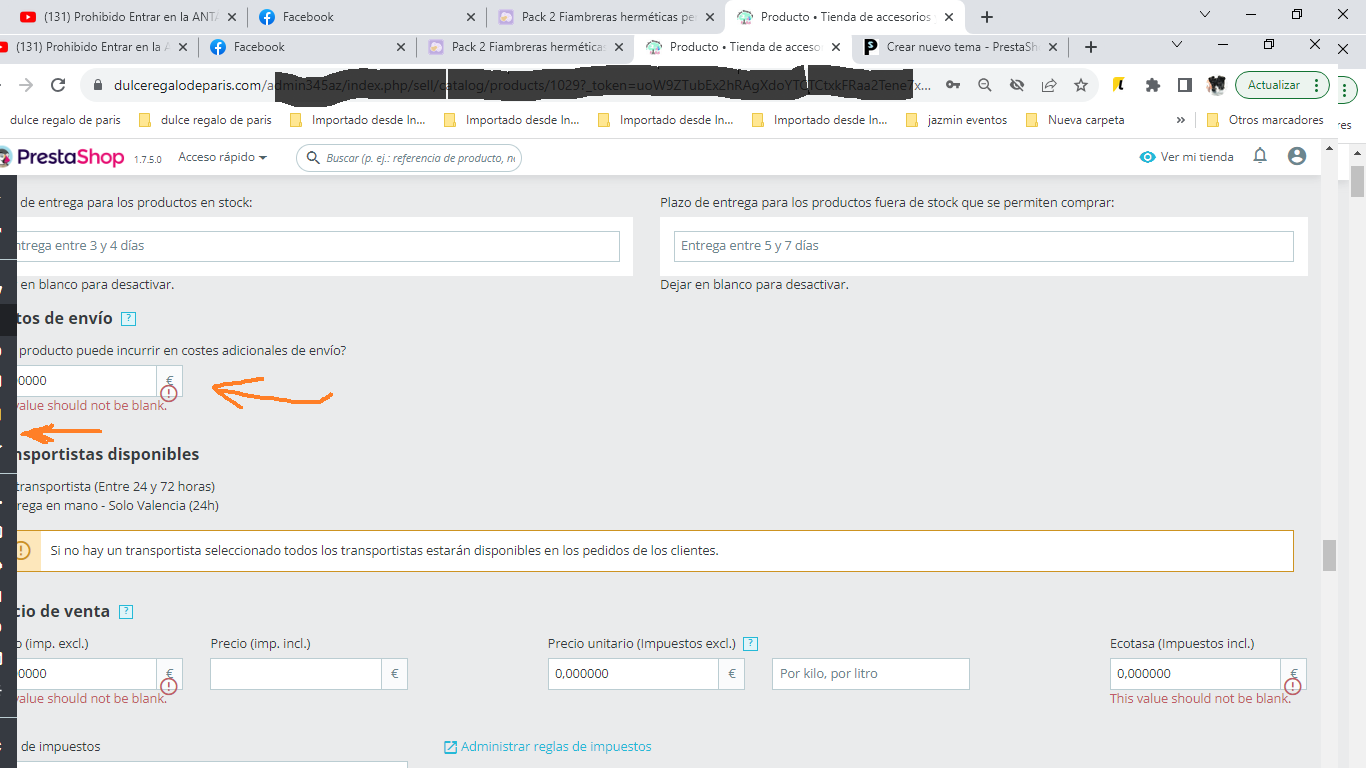The height and width of the screenshot is (768, 1366).
Task: Open the saved passwords key icon
Action: pyautogui.click(x=953, y=85)
